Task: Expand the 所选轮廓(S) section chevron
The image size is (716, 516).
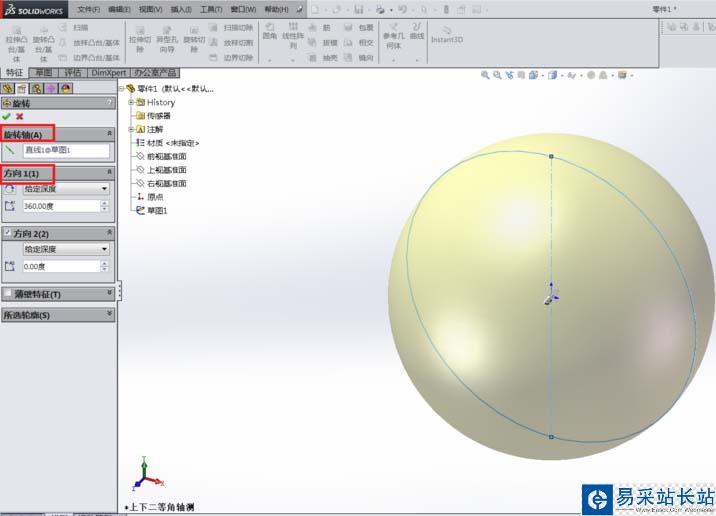Action: click(x=110, y=314)
